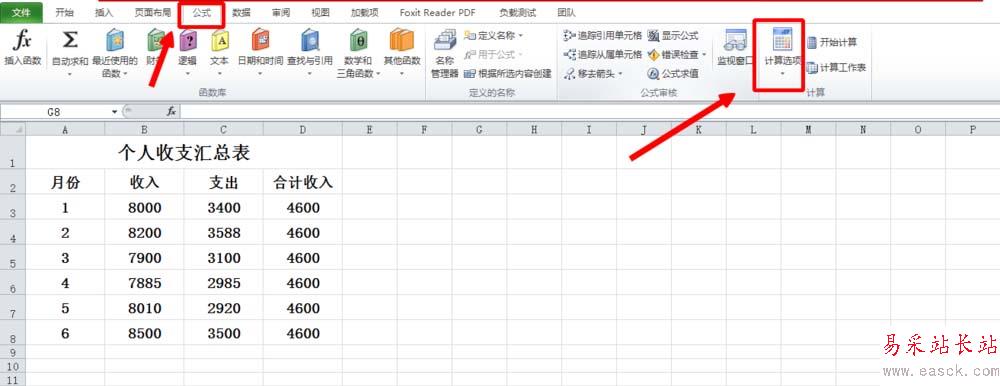Open the Logical (逻辑) functions book icon
This screenshot has width=1000, height=386.
coord(187,41)
